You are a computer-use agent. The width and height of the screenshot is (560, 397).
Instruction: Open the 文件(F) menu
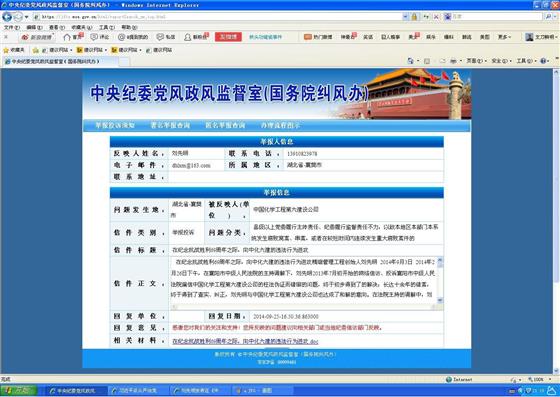pyautogui.click(x=11, y=27)
